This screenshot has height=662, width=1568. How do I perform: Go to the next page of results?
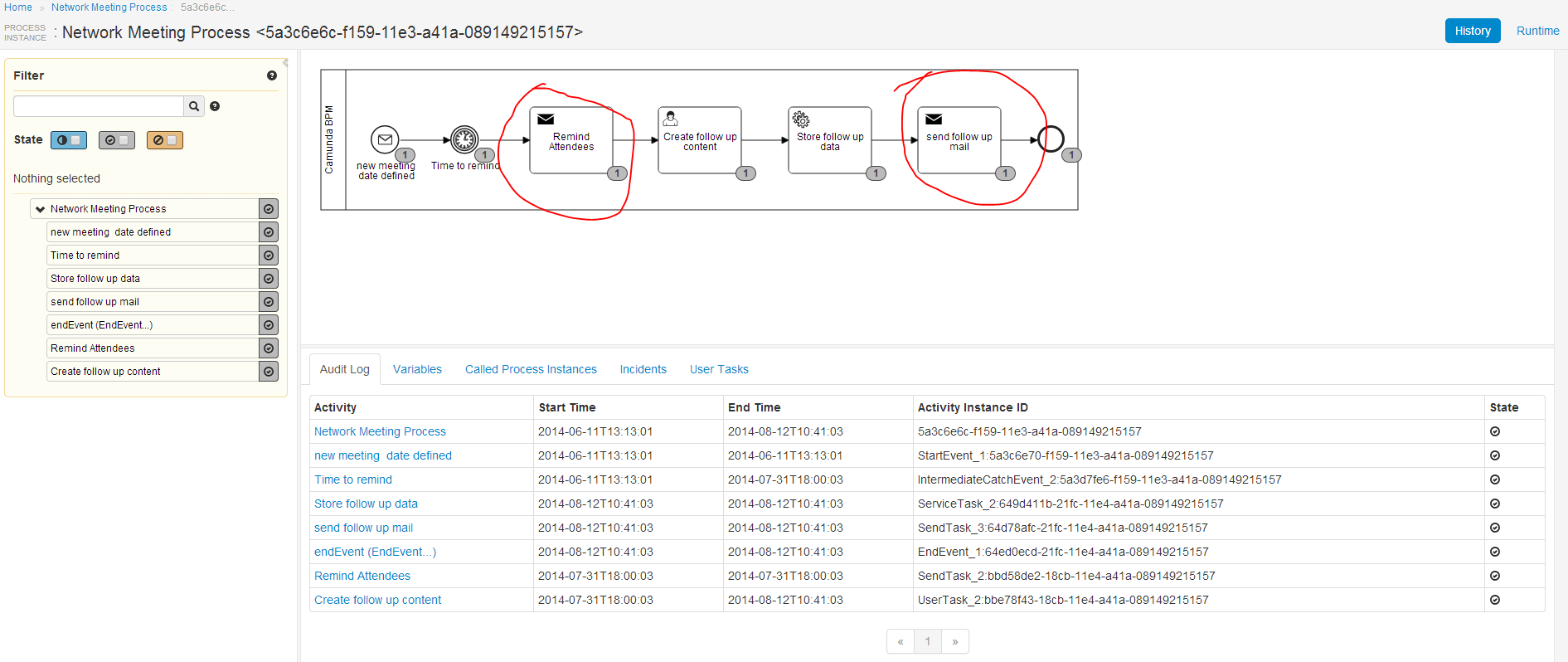coord(955,641)
